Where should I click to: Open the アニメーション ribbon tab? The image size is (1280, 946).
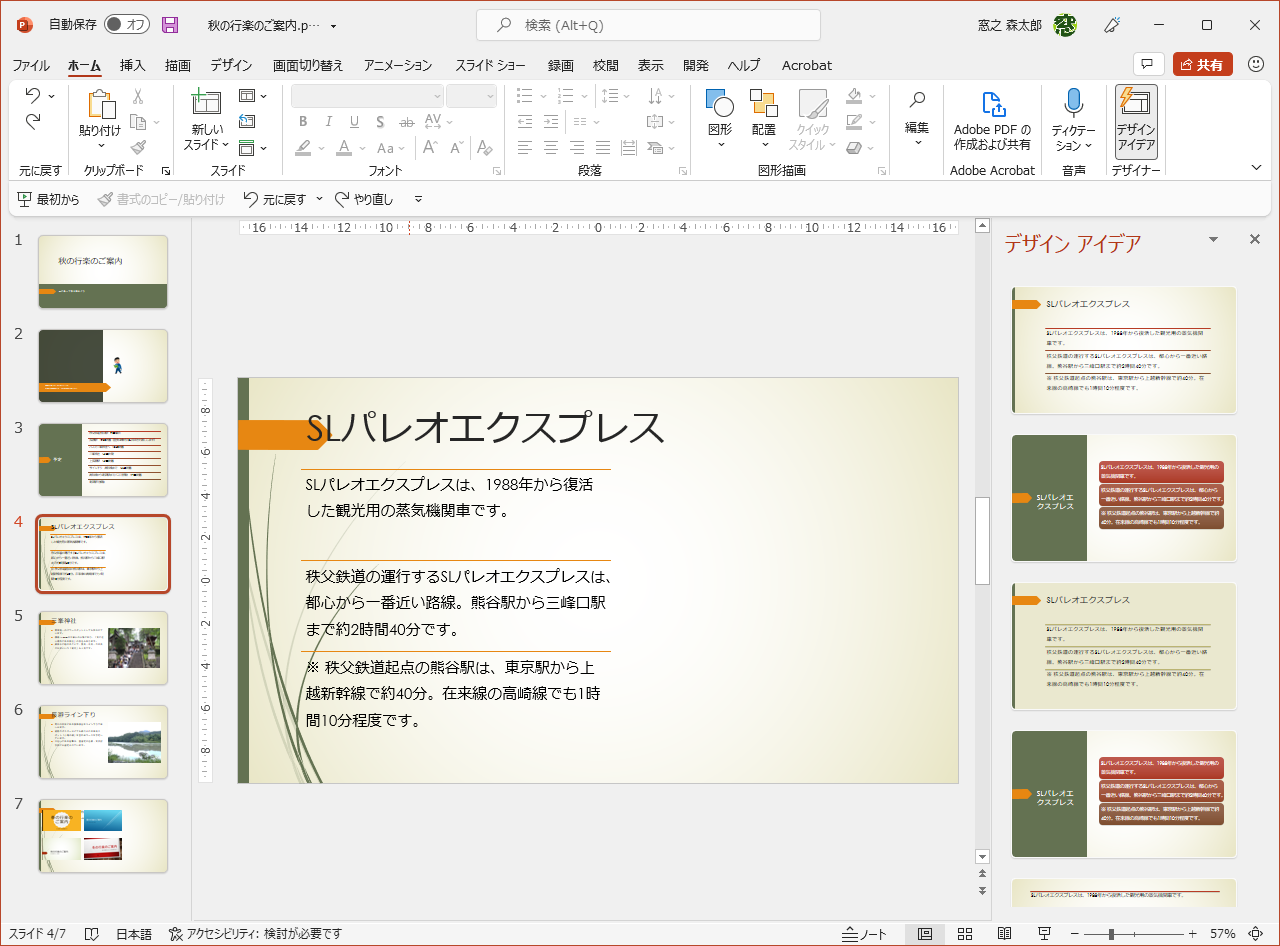point(397,65)
